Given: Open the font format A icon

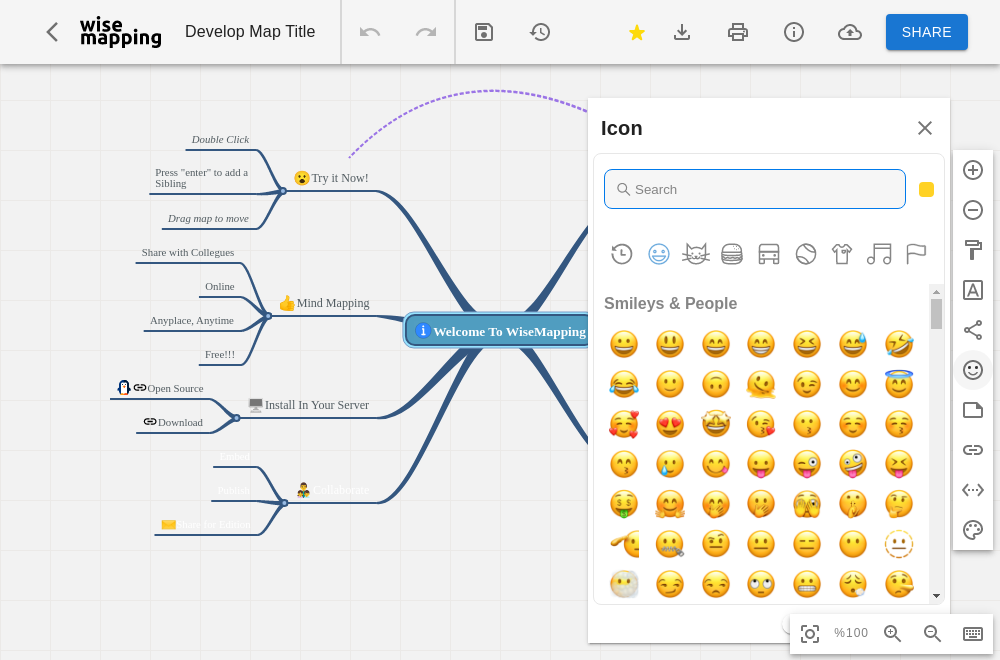Looking at the screenshot, I should click(973, 290).
